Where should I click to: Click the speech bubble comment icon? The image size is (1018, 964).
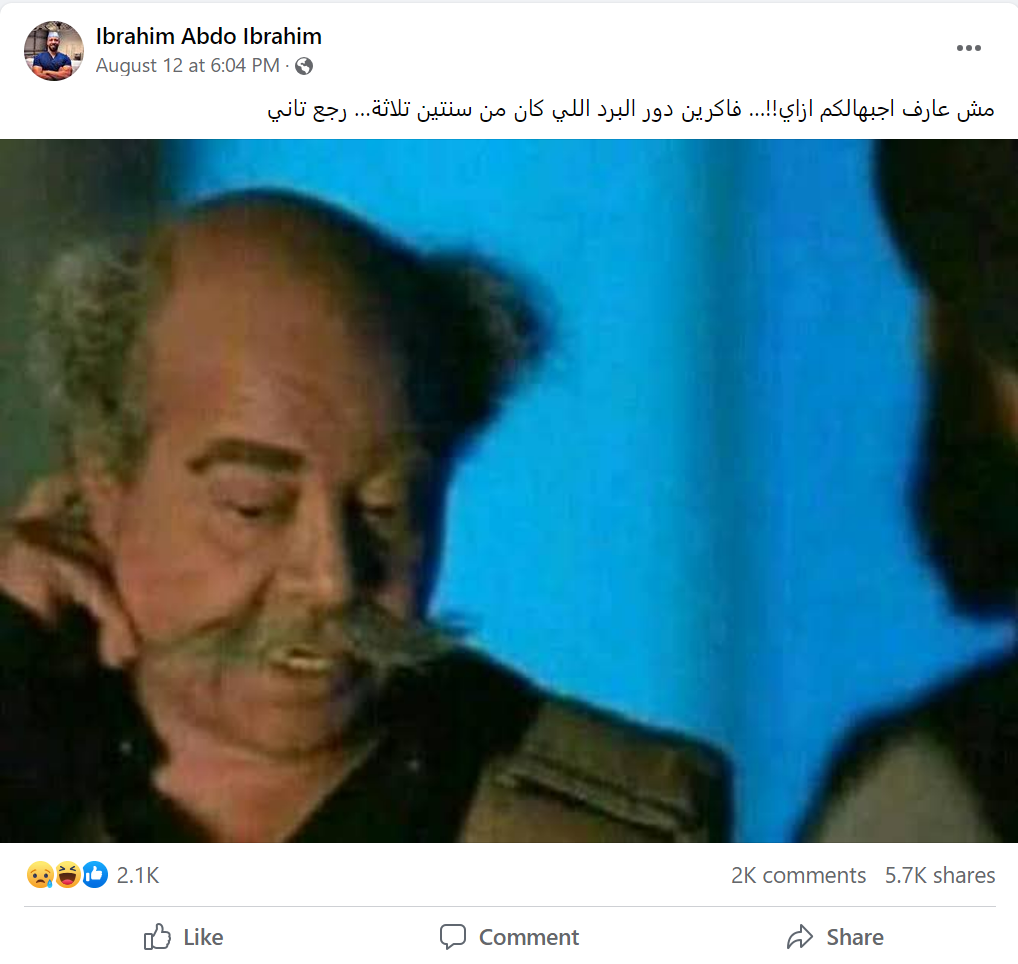453,937
